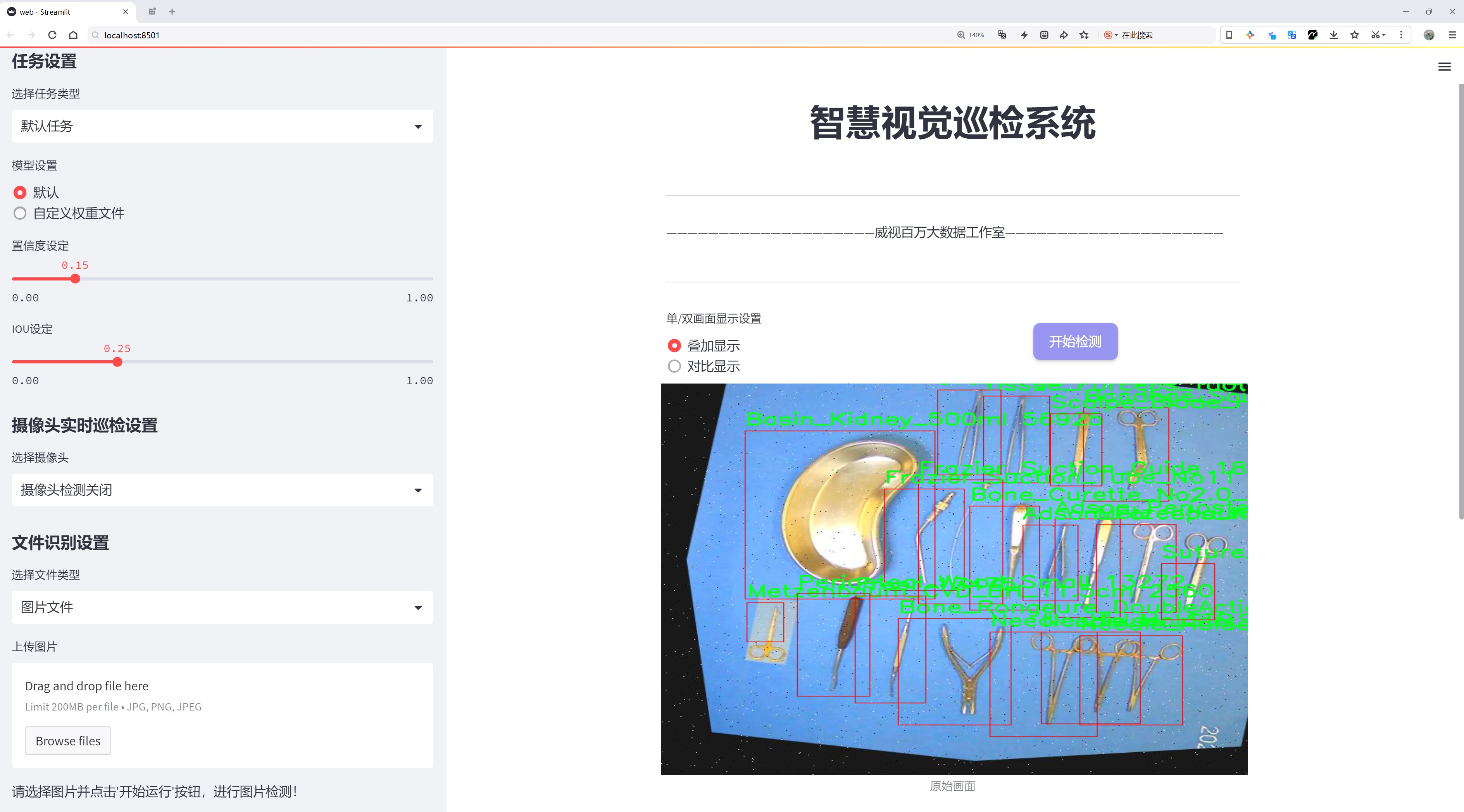Click the browser home icon
Viewport: 1464px width, 812px height.
(x=73, y=35)
